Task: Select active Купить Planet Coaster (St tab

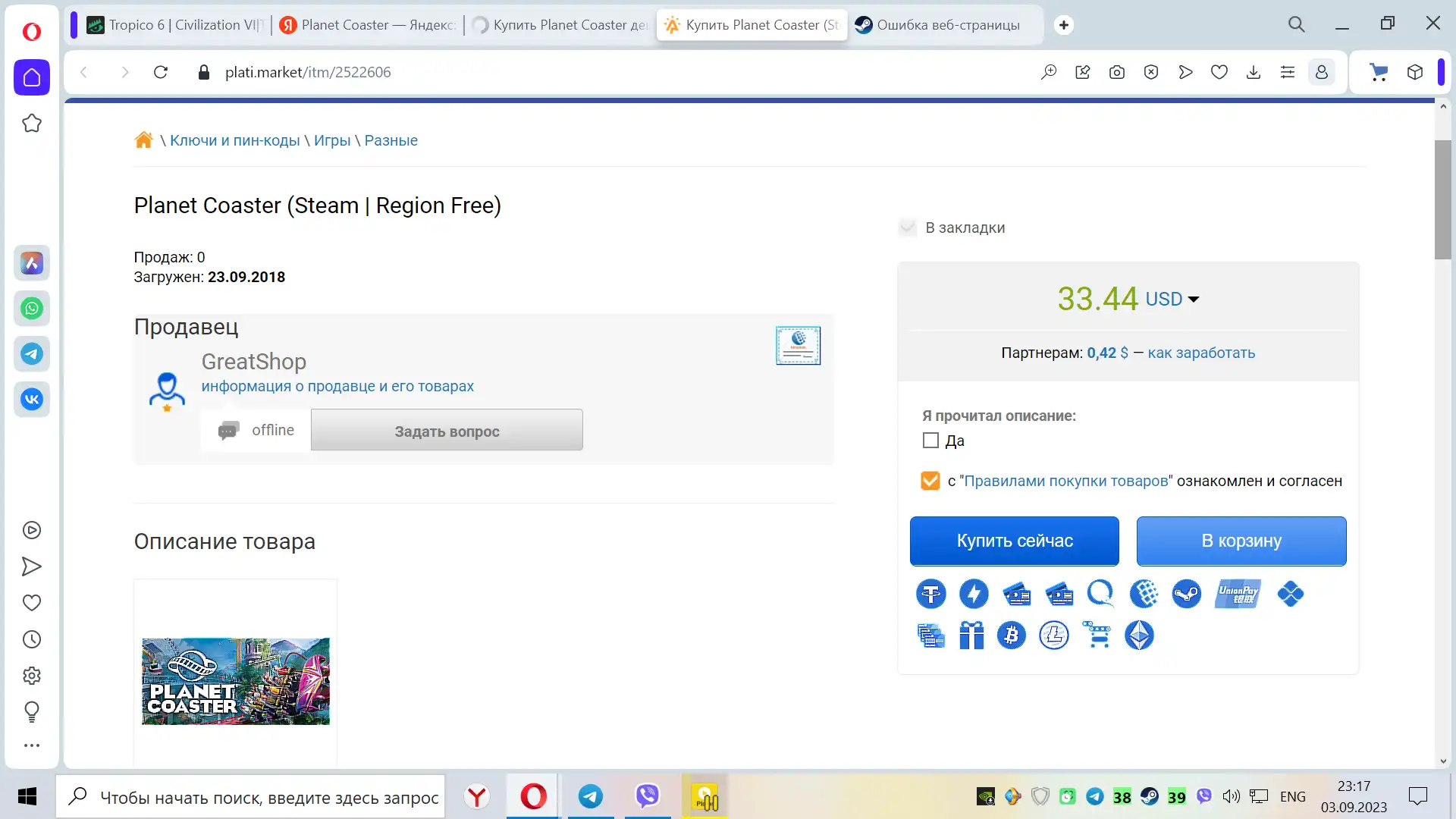Action: tap(752, 25)
